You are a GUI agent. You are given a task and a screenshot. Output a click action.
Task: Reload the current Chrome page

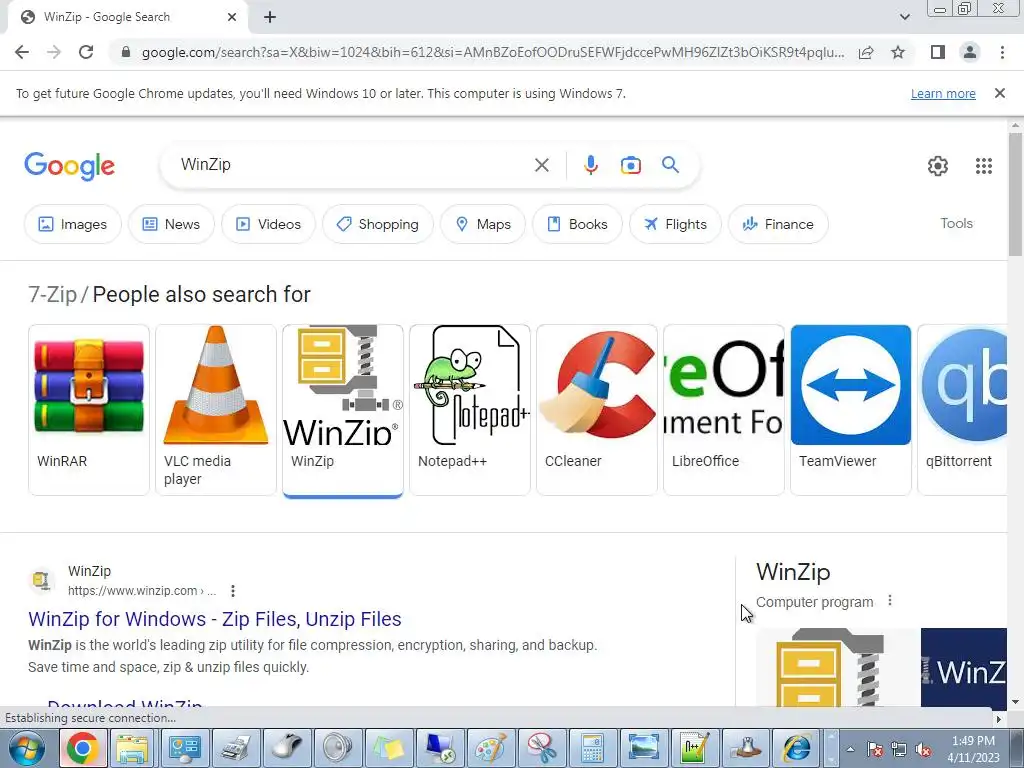(86, 52)
